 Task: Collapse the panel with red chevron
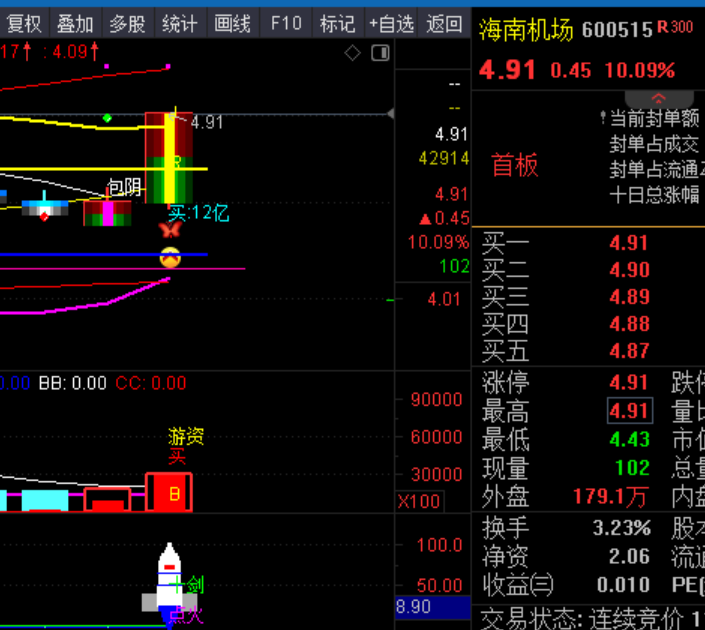(659, 98)
